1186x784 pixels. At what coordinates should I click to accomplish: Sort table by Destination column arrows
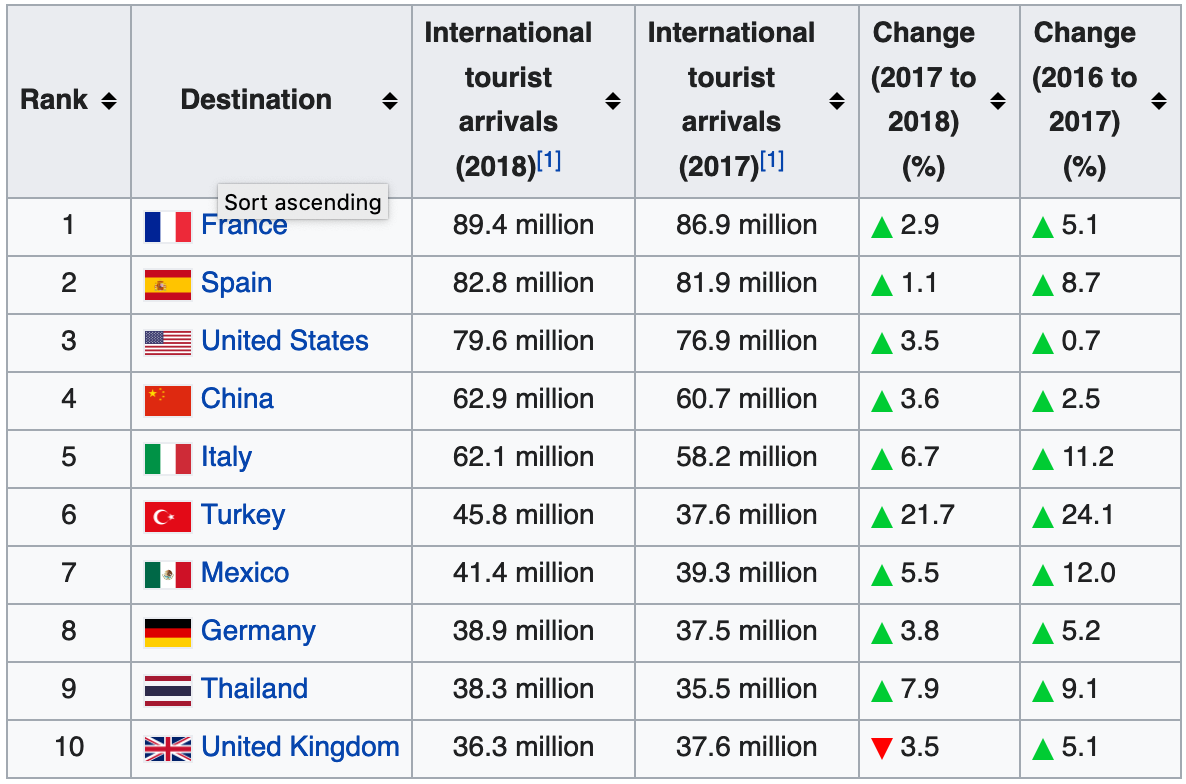(x=390, y=101)
